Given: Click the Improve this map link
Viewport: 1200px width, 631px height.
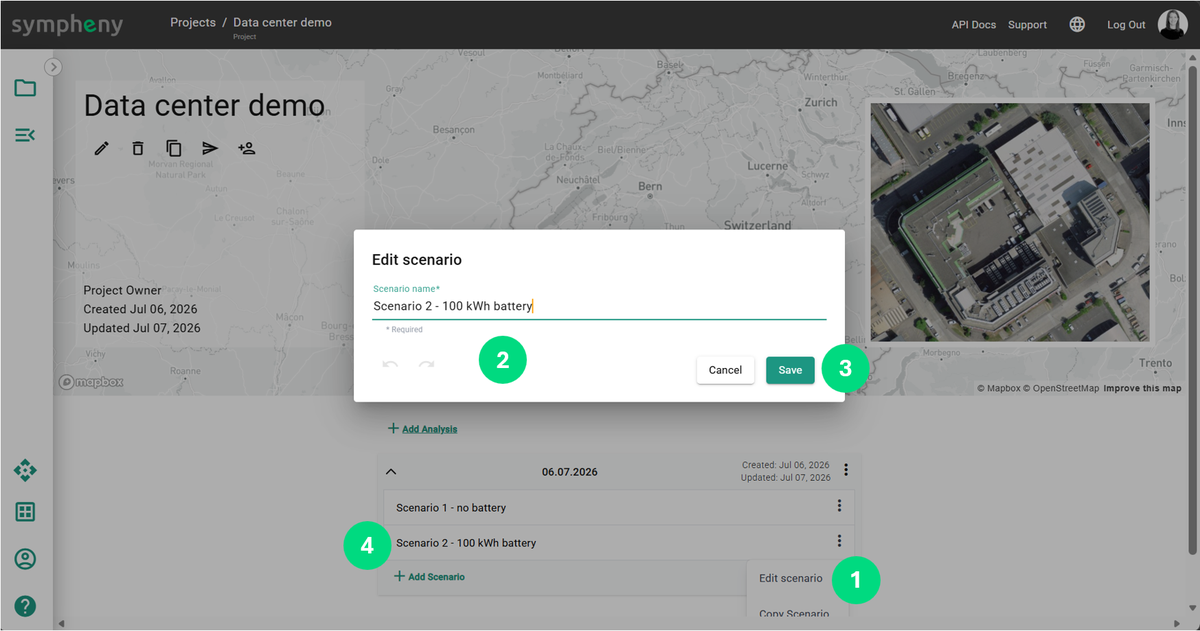Looking at the screenshot, I should pos(1142,388).
